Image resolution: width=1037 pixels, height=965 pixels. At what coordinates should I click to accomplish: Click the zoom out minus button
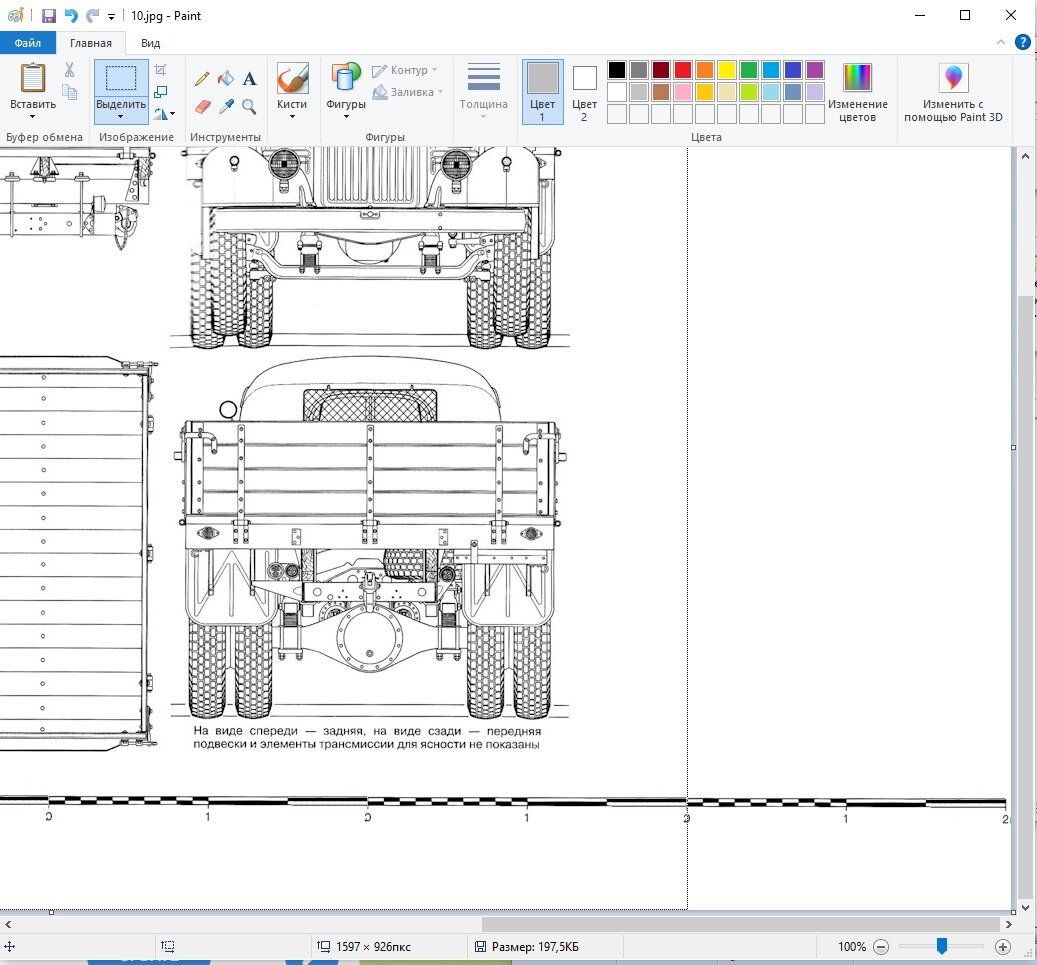tap(881, 946)
